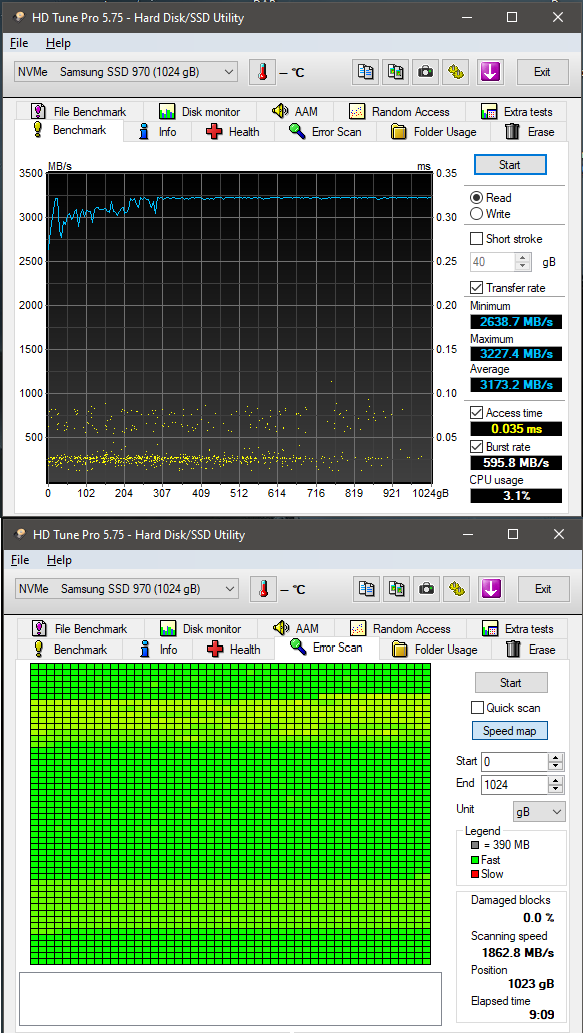Select the Read radio button
The width and height of the screenshot is (583, 1033).
(476, 198)
